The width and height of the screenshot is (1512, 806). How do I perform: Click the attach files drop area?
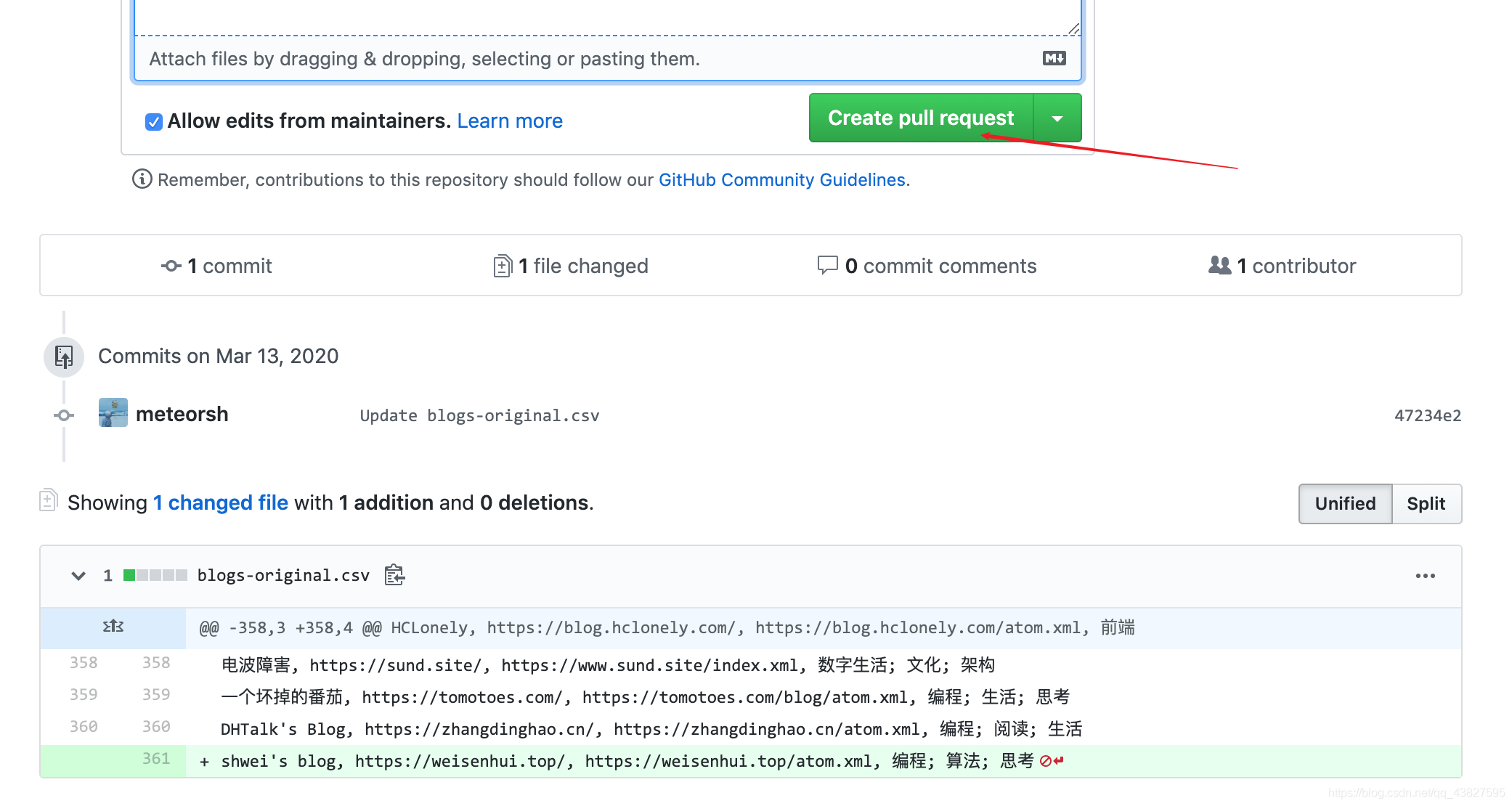608,58
